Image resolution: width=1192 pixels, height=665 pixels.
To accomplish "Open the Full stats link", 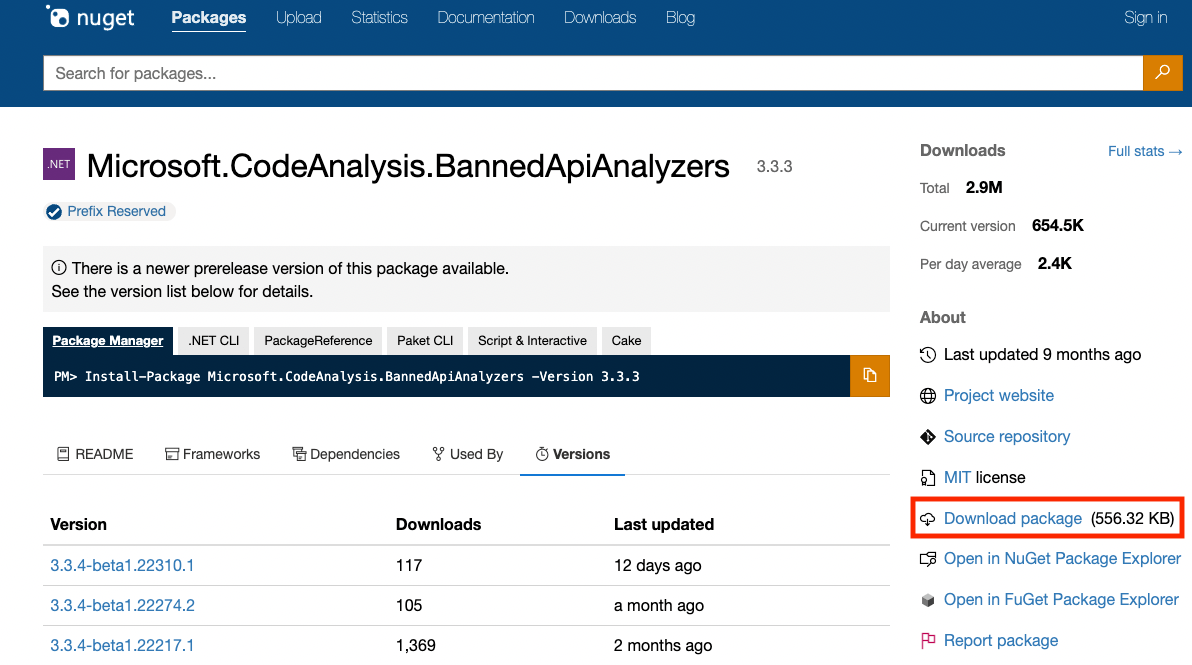I will pos(1145,151).
